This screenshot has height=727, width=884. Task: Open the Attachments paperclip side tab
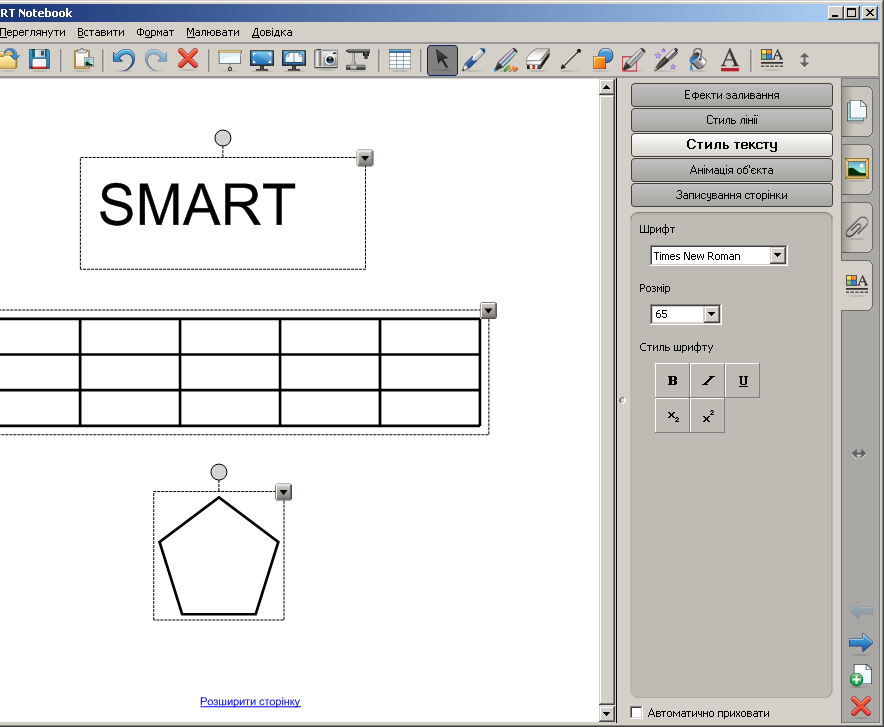tap(857, 227)
